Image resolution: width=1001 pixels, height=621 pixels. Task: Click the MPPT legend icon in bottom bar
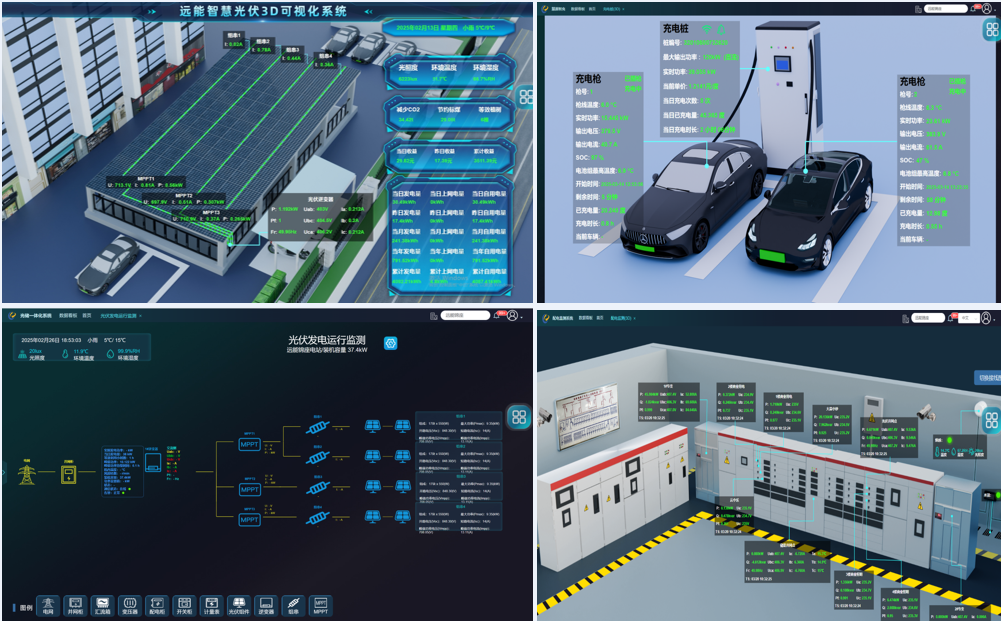320,604
